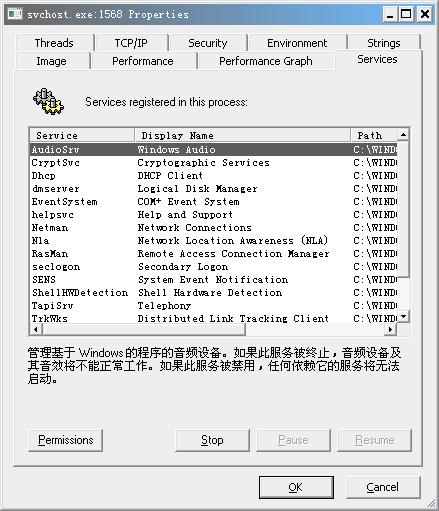Click the disabled Pause button

tap(293, 440)
